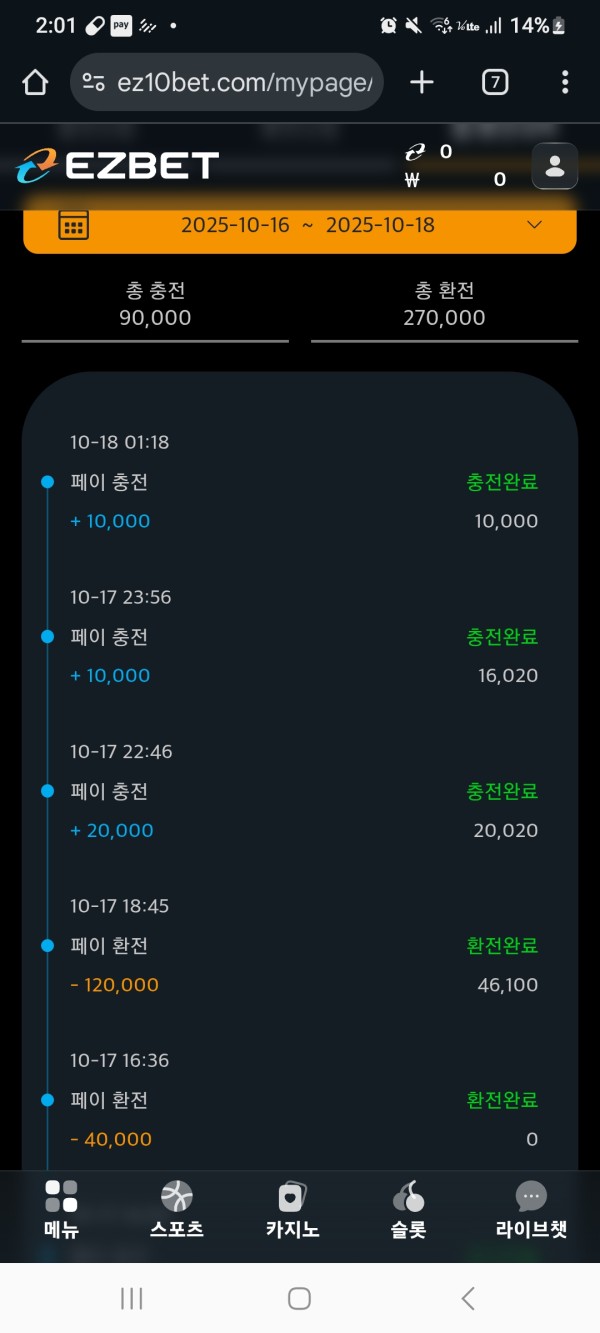Open the browser three-dot menu
Screen dimensions: 600x1333
click(x=565, y=82)
